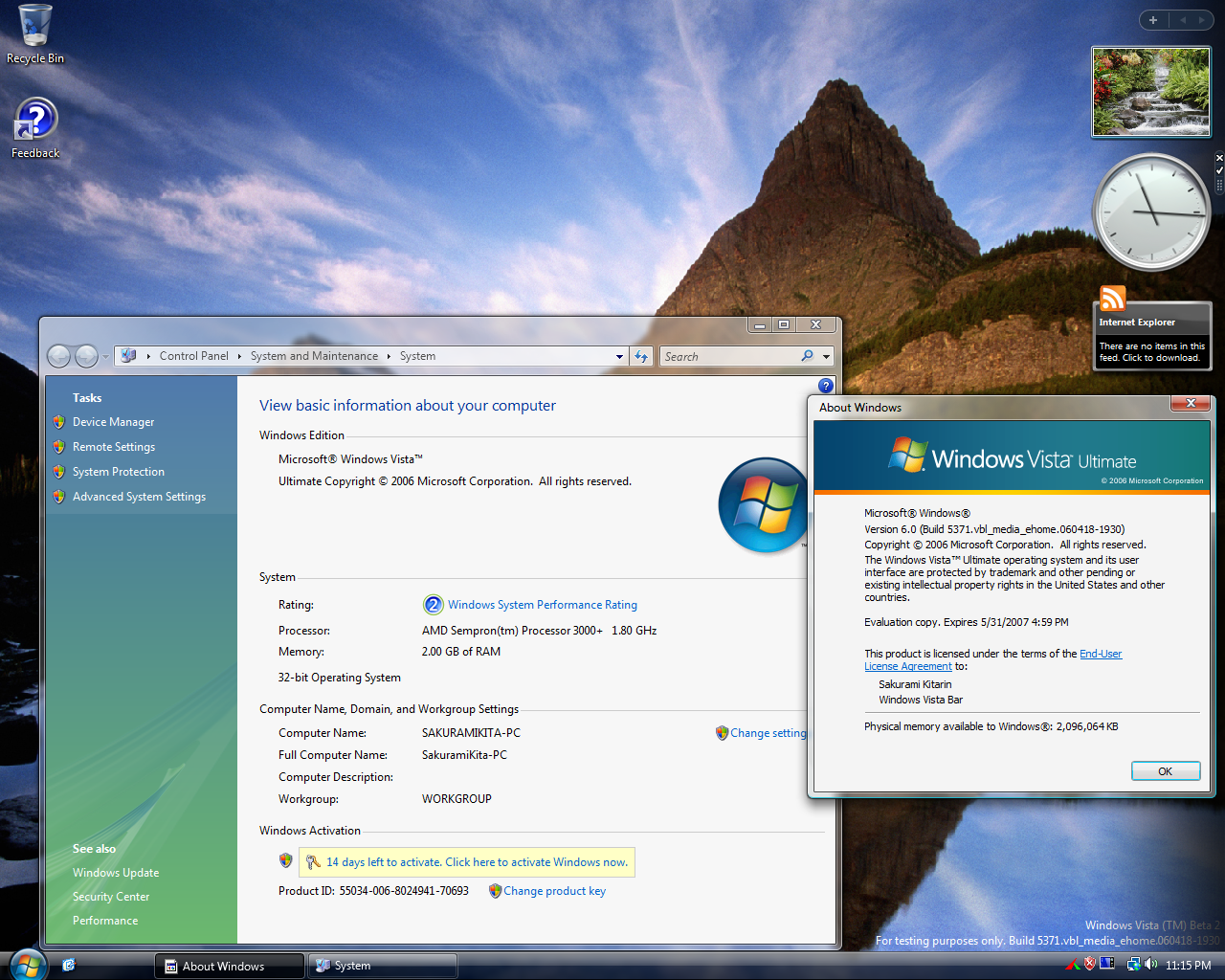1225x980 pixels.
Task: Click the 2.00 GB of RAM value
Action: click(x=461, y=652)
